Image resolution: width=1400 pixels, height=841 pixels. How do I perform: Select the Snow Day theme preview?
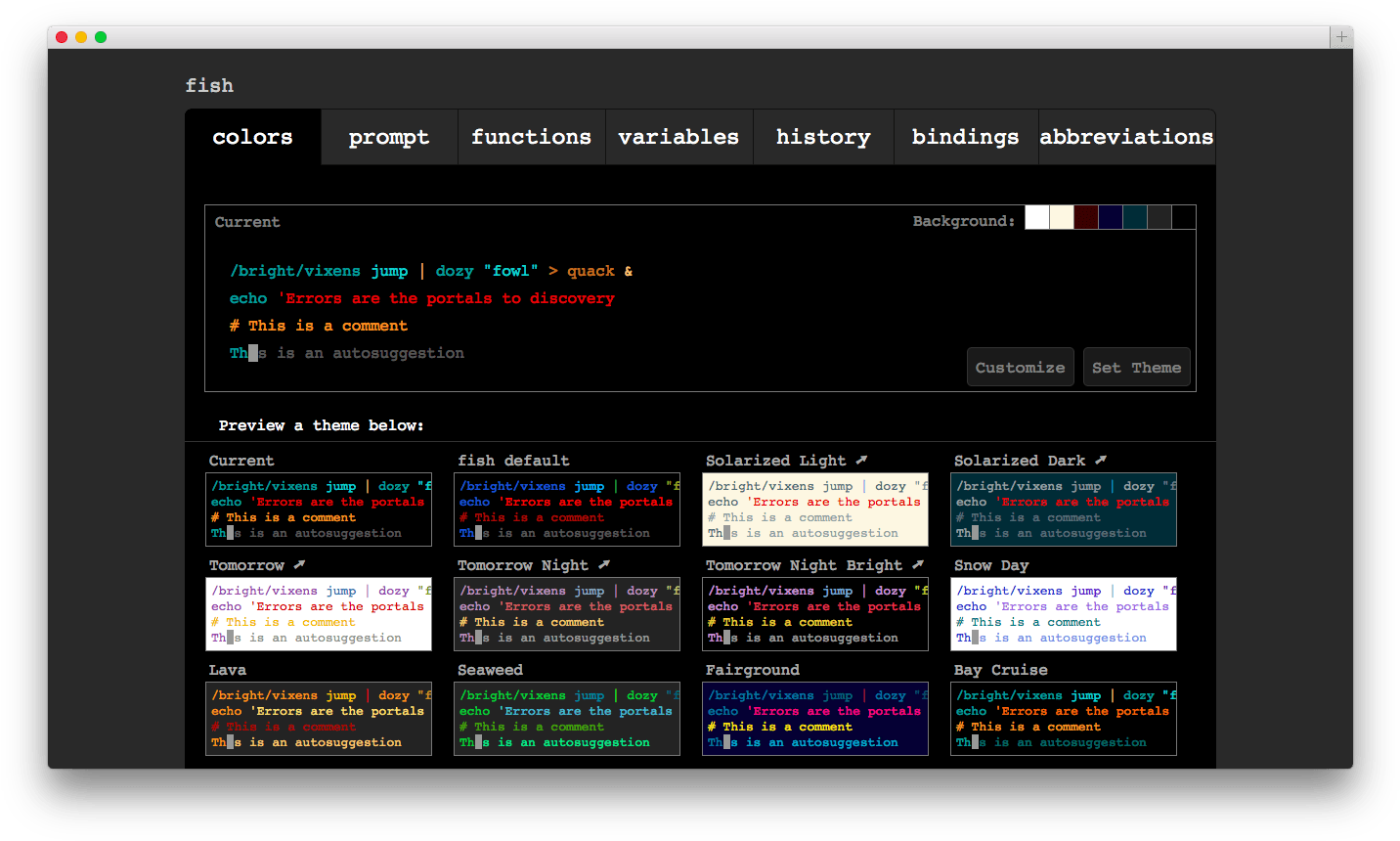(1063, 613)
